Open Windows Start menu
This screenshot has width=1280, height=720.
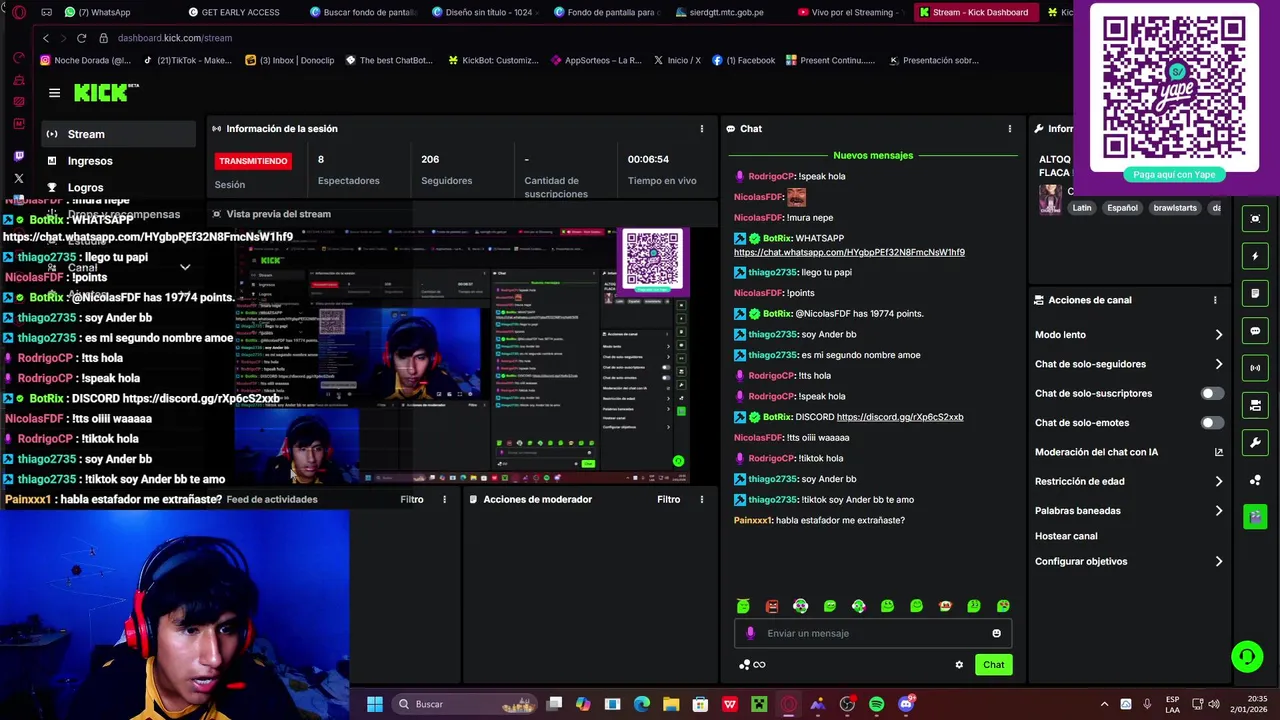pyautogui.click(x=374, y=704)
